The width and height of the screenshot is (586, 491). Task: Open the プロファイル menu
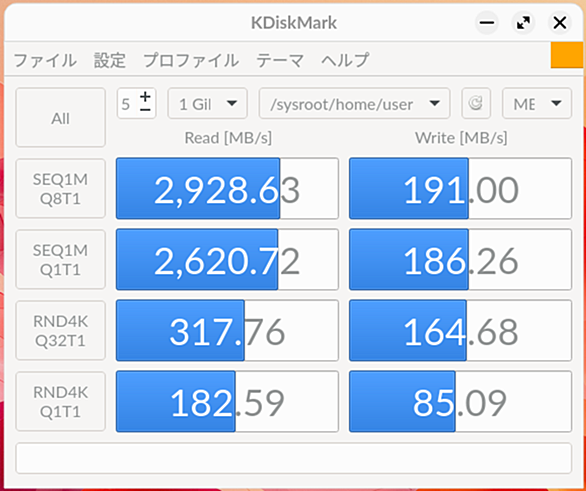(191, 61)
